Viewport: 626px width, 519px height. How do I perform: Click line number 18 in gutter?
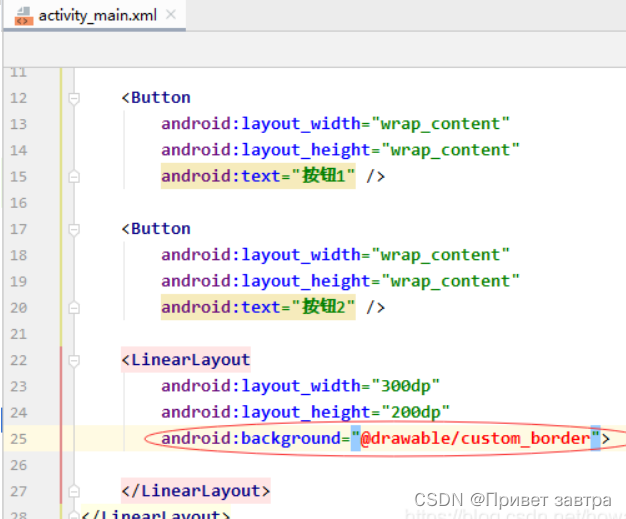click(18, 256)
